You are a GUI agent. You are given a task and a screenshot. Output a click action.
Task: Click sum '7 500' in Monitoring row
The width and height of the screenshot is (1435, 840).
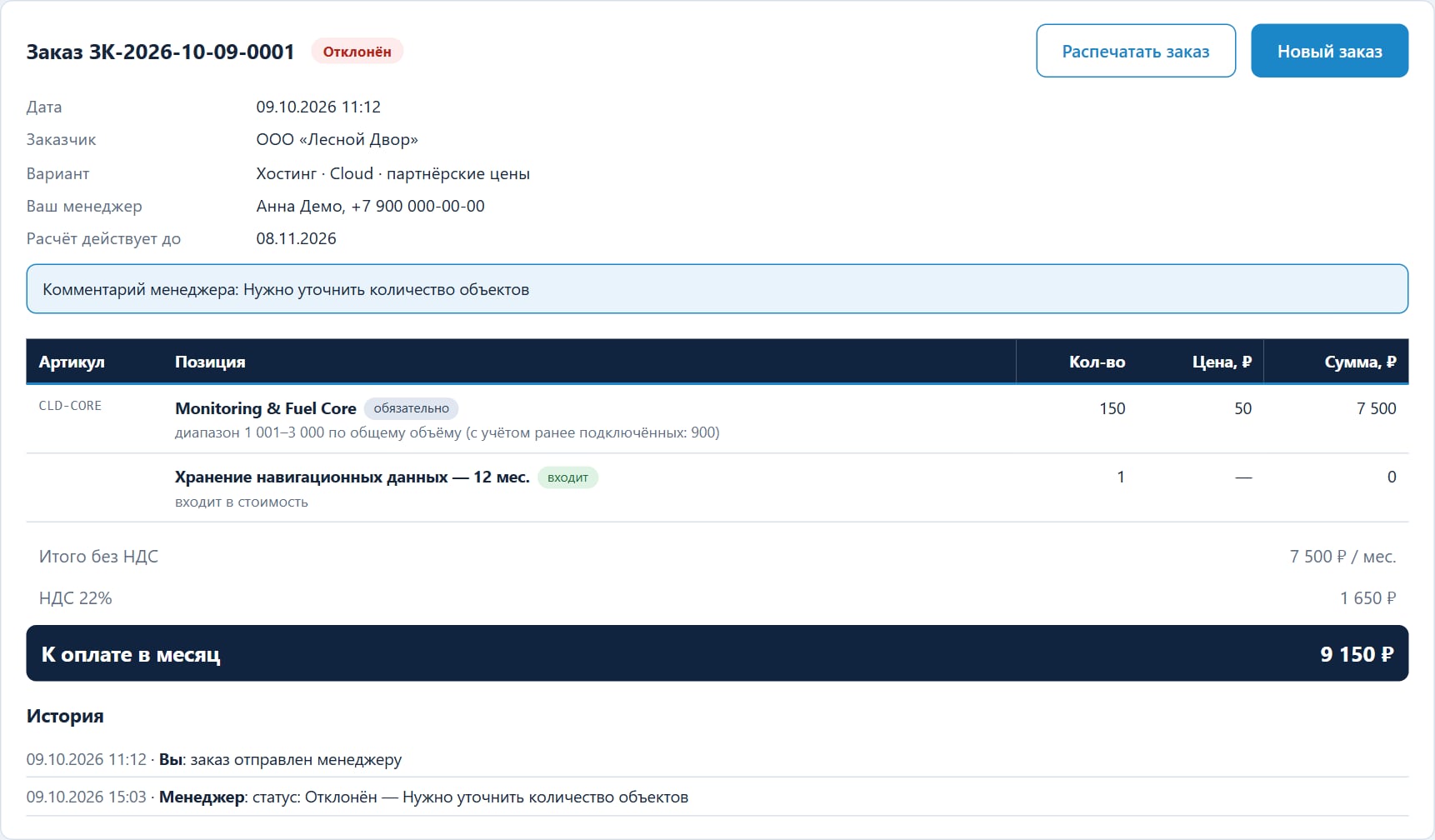[x=1377, y=408]
